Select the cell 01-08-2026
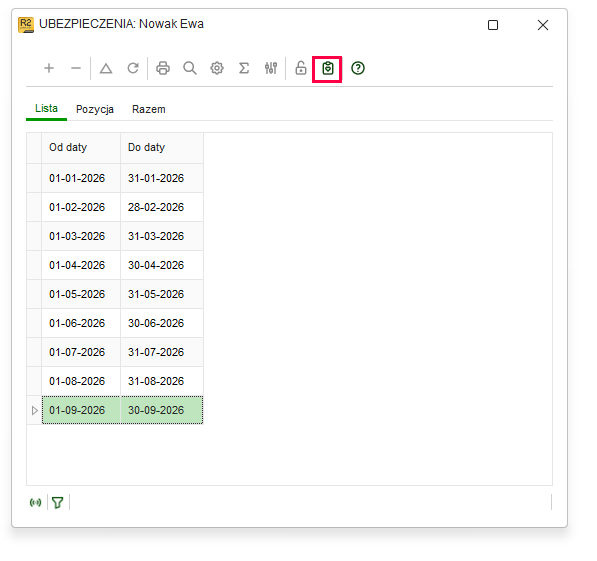Viewport: 597px width, 561px height. 81,381
